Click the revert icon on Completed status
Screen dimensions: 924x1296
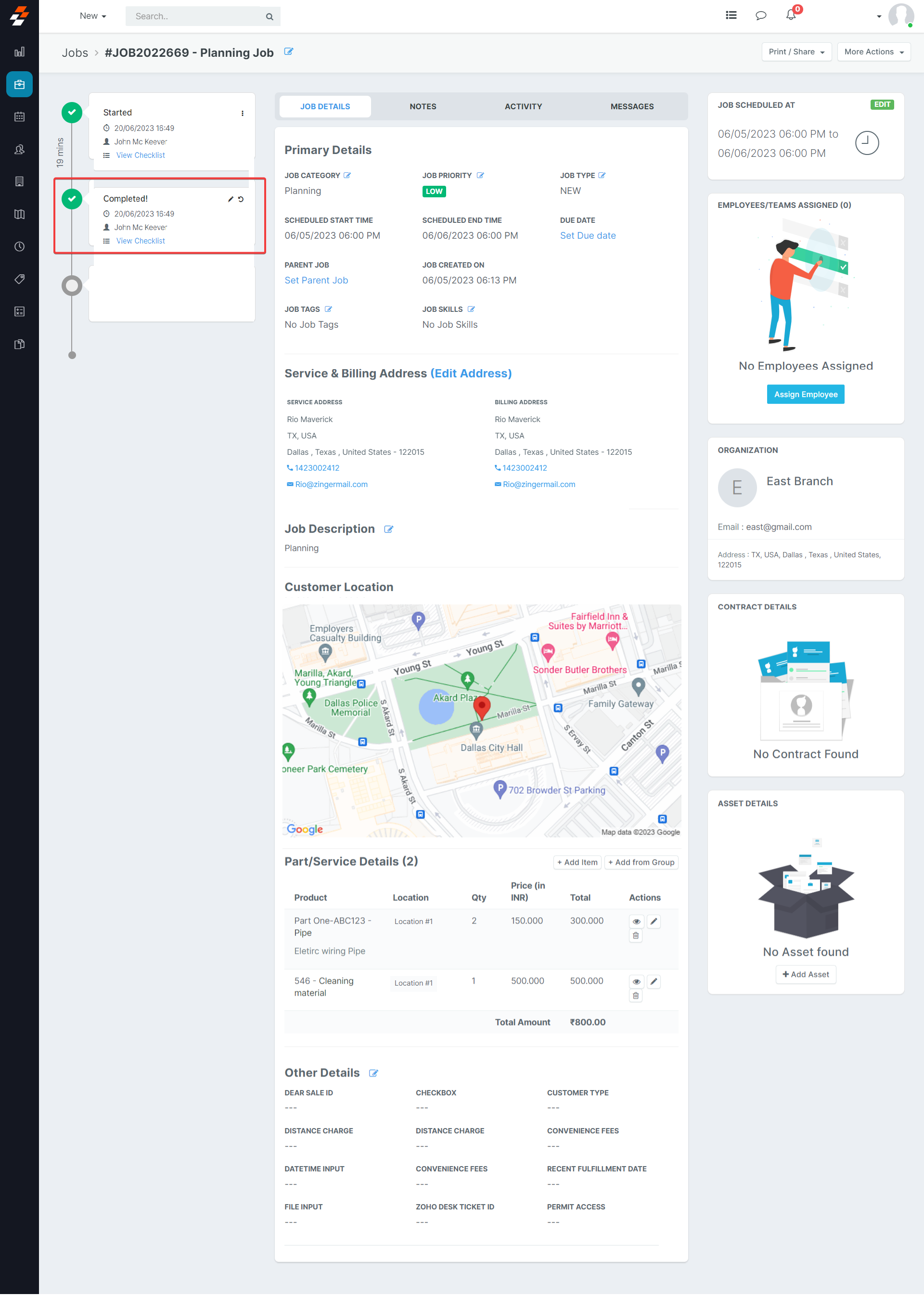click(x=241, y=199)
